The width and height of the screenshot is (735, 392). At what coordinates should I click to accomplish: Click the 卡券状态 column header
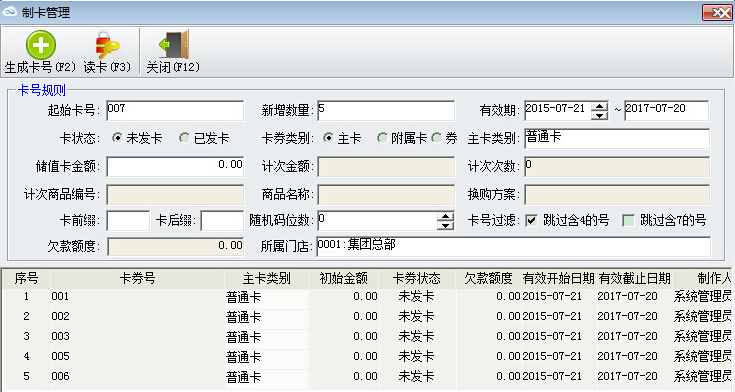[417, 279]
